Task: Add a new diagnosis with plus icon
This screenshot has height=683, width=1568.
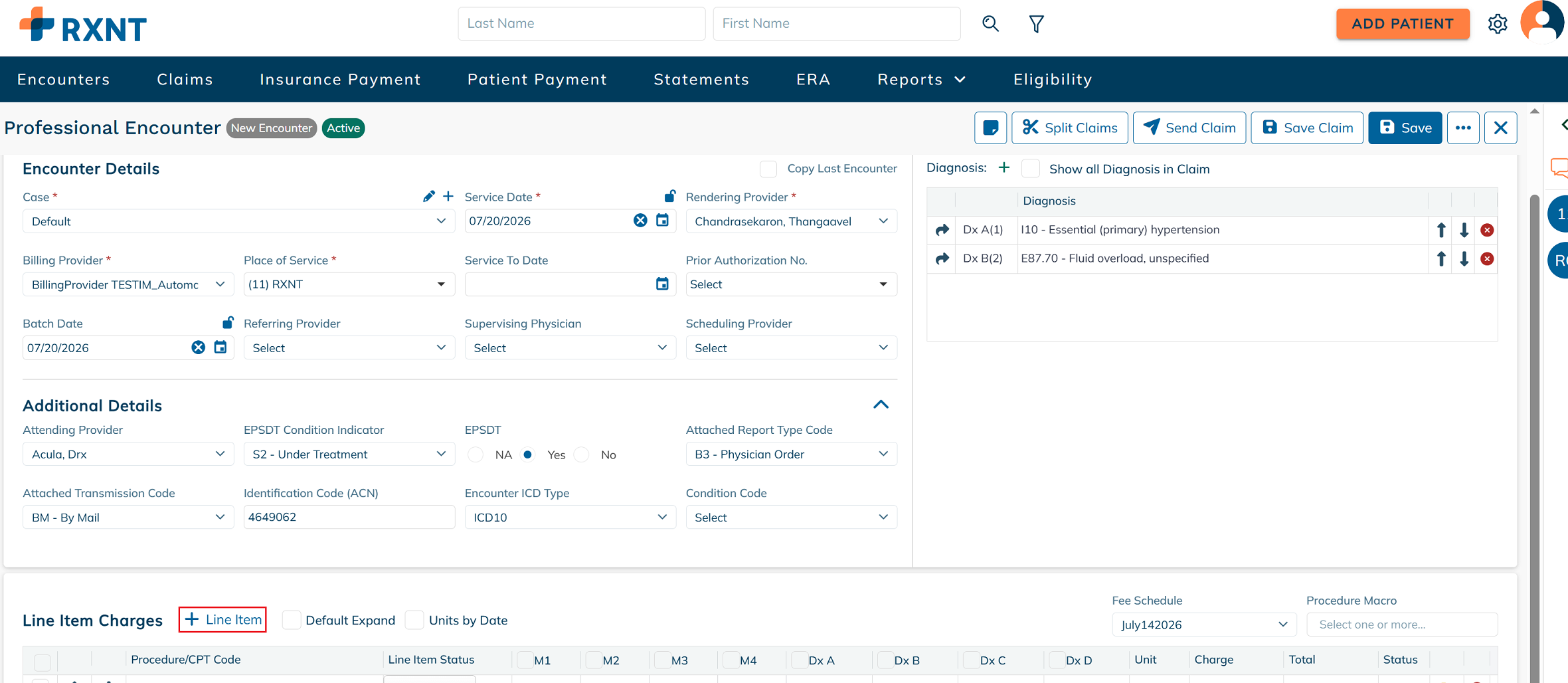Action: tap(1004, 167)
